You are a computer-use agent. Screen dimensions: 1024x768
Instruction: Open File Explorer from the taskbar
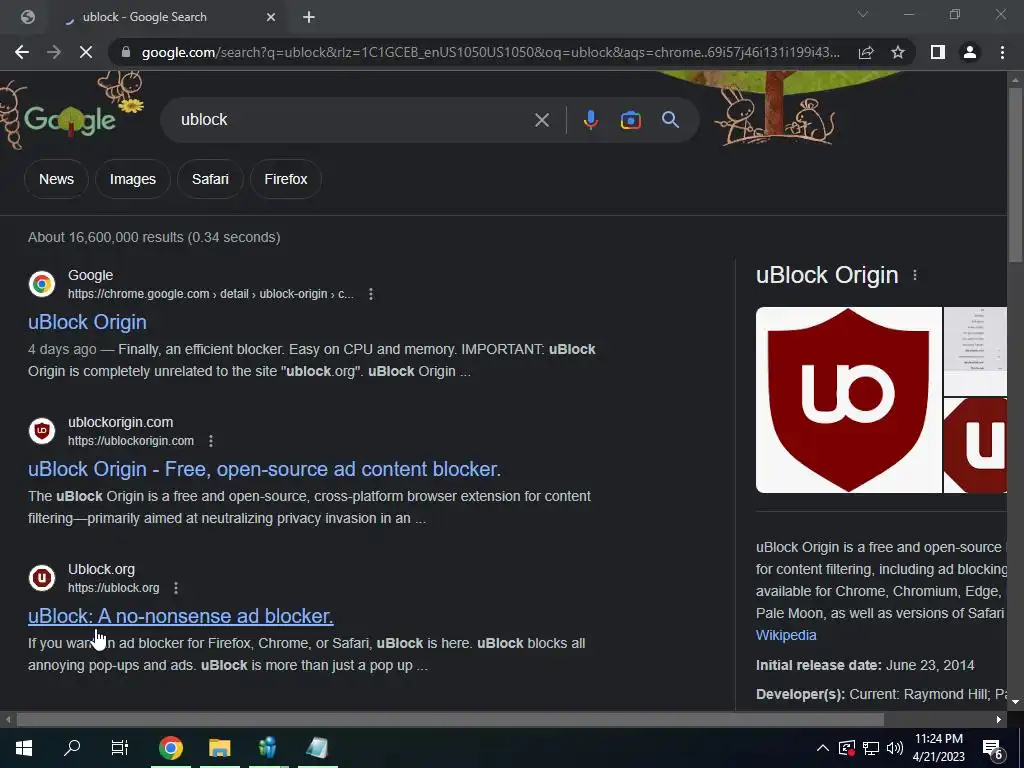(219, 748)
